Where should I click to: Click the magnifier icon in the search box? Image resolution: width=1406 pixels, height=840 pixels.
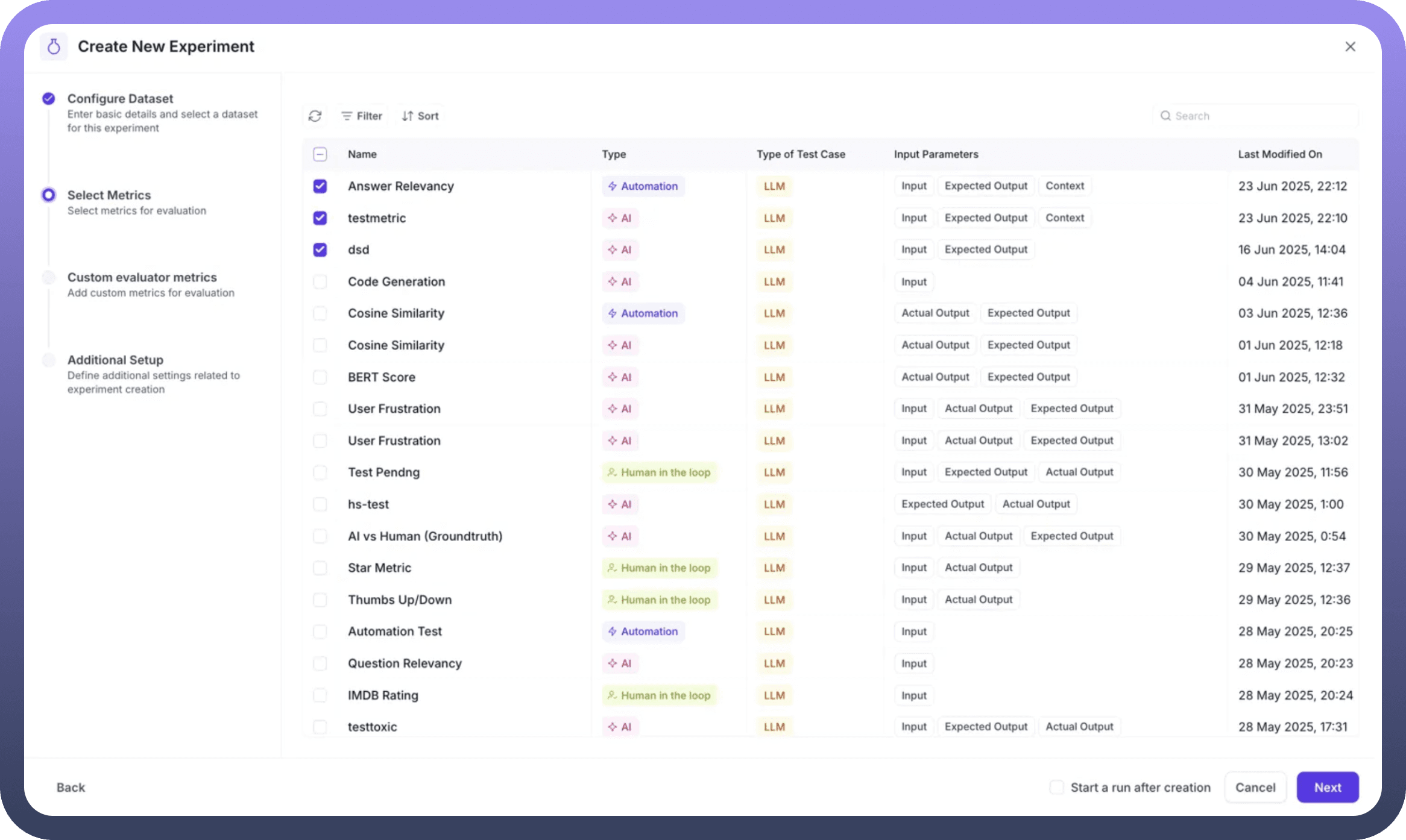1165,116
